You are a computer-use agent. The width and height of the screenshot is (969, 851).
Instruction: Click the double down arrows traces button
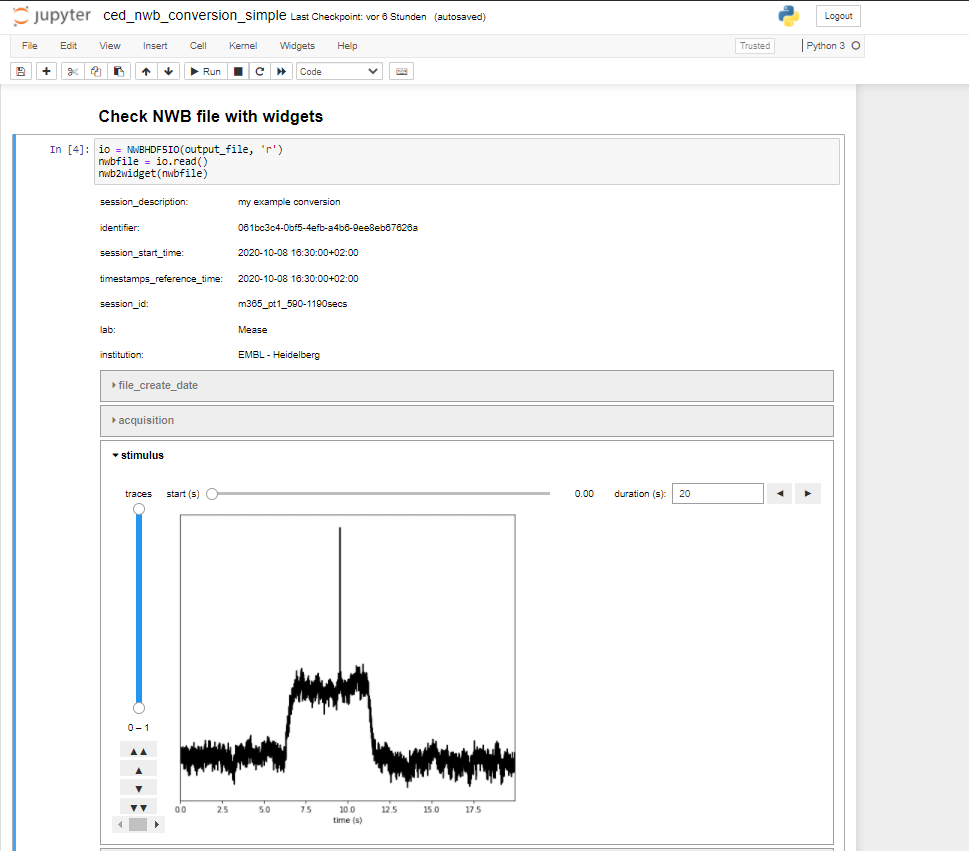pos(138,807)
